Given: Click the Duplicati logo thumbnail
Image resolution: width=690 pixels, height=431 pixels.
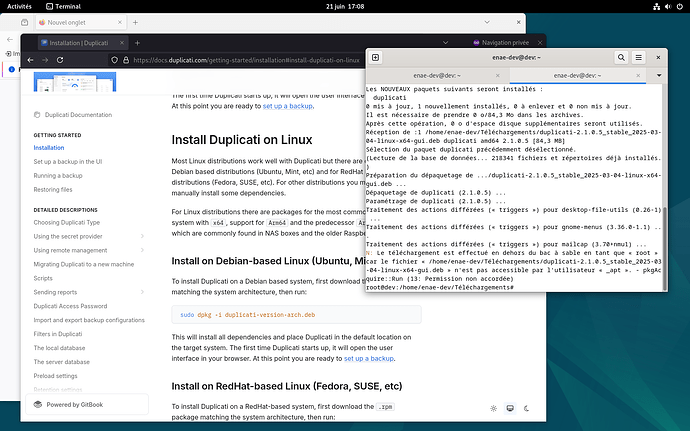Looking at the screenshot, I should pos(75,82).
